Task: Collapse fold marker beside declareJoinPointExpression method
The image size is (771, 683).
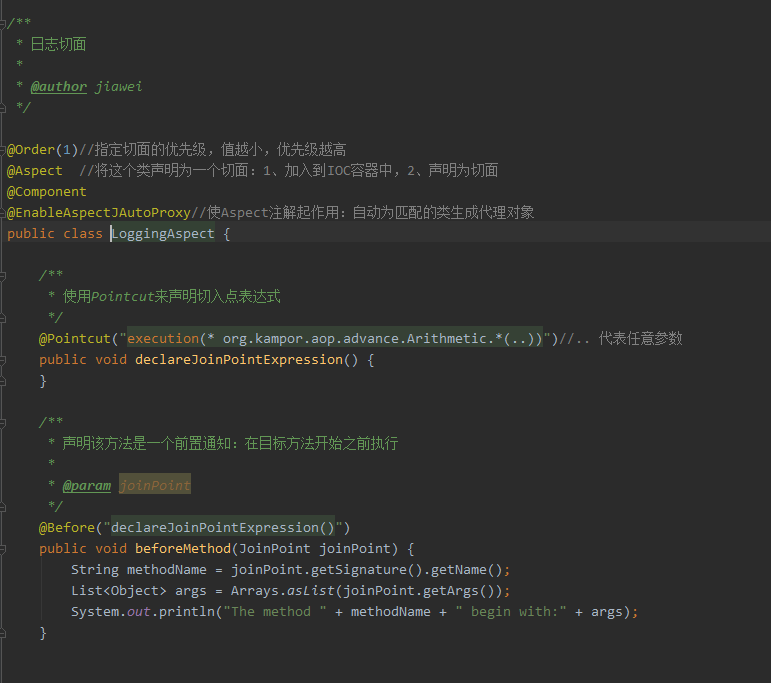Action: (x=2, y=360)
